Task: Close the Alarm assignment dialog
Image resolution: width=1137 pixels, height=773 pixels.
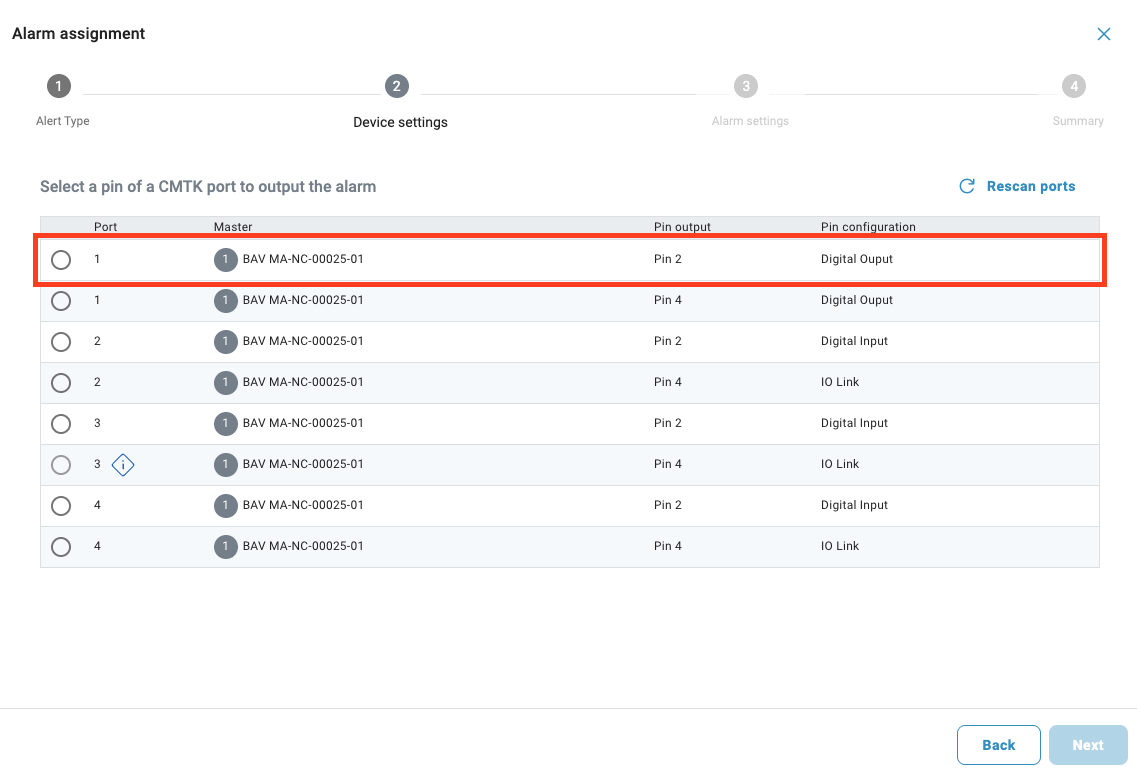Action: click(x=1104, y=34)
